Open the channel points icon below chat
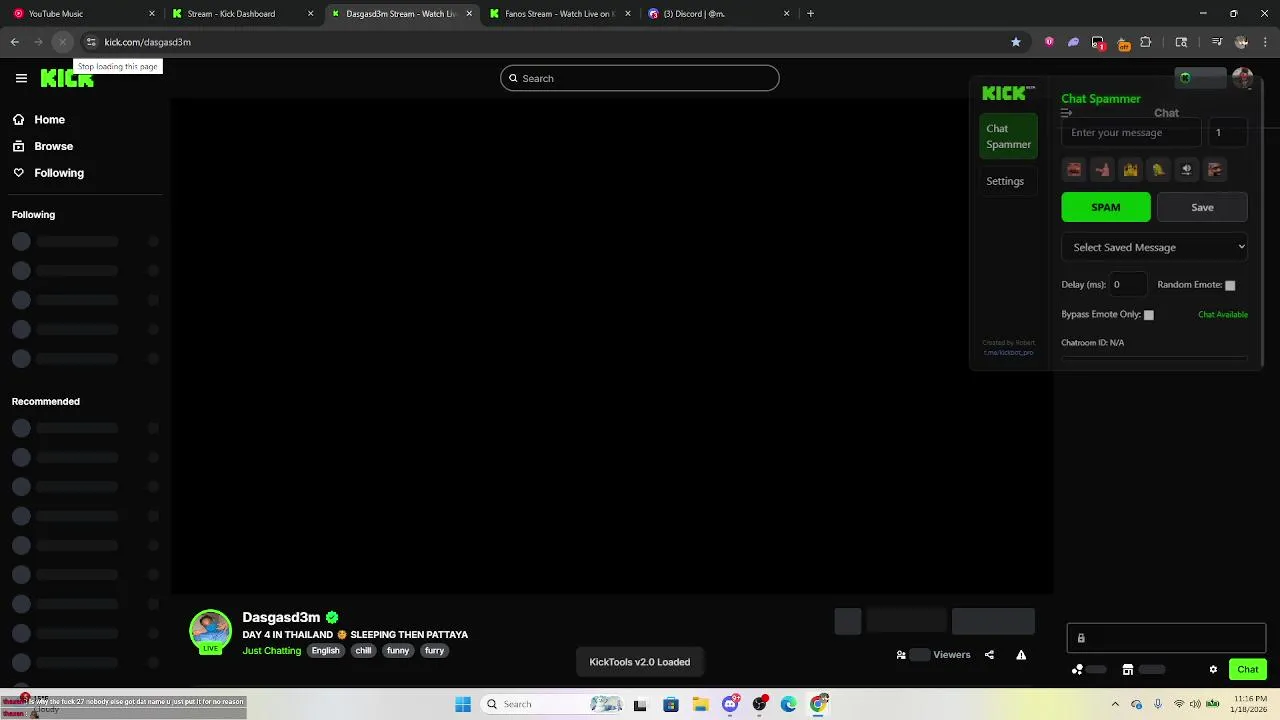The height and width of the screenshot is (720, 1280). (x=1077, y=669)
